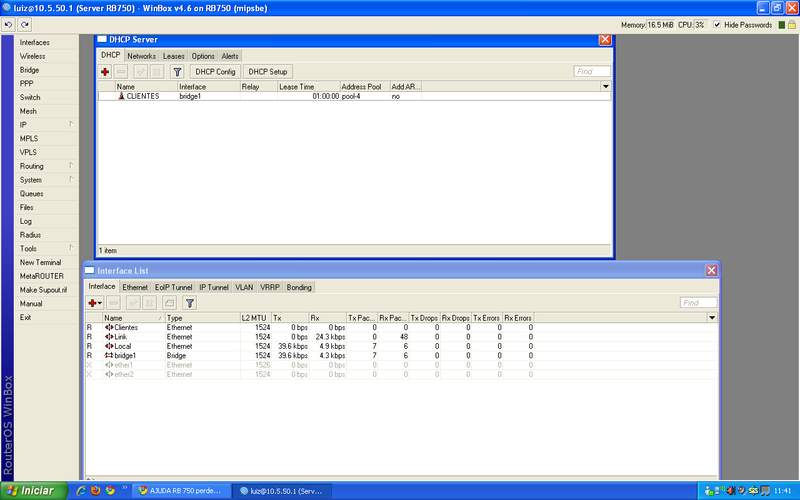Enable DHCP server with checkmark button
Image resolution: width=800 pixels, height=500 pixels.
(x=141, y=72)
